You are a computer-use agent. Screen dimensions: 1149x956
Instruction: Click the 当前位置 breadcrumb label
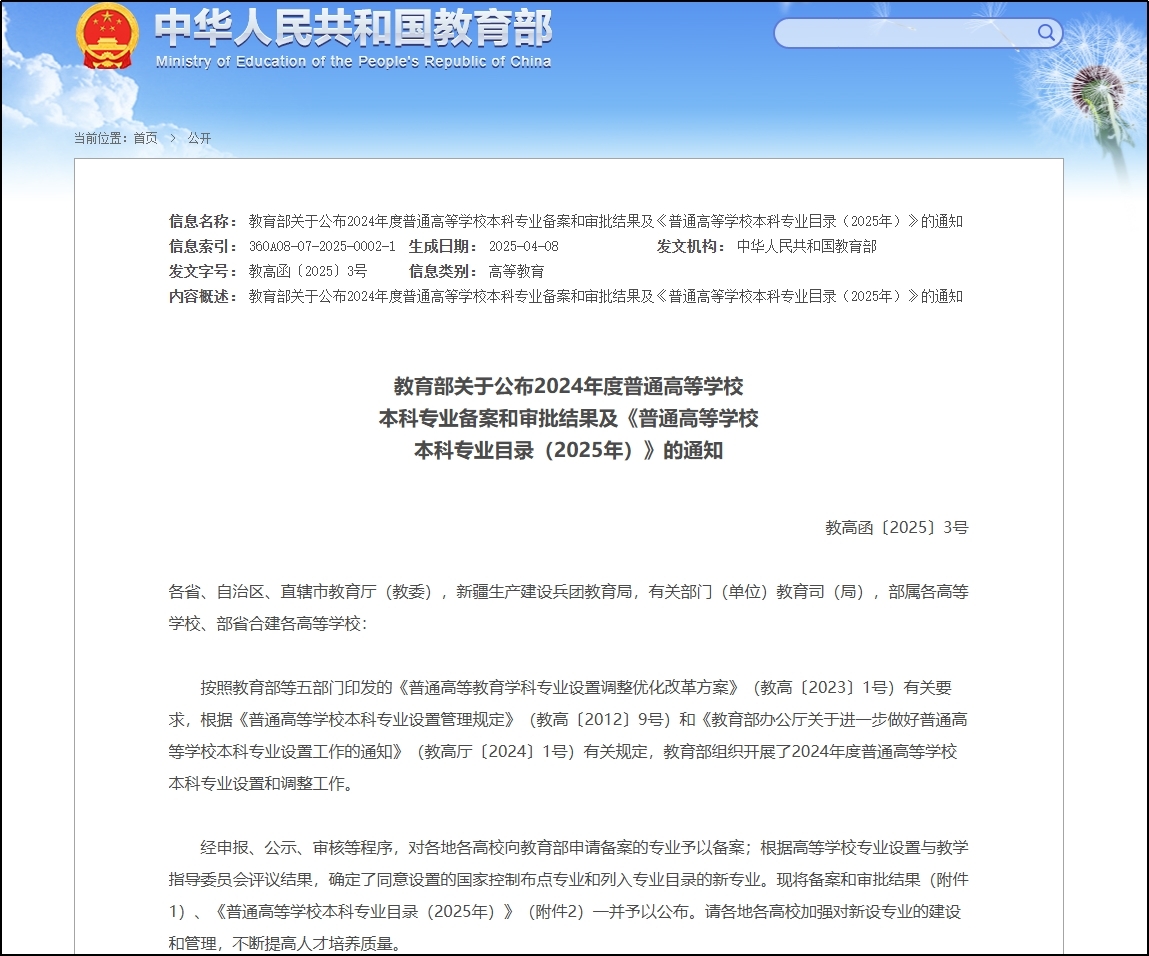tap(100, 138)
